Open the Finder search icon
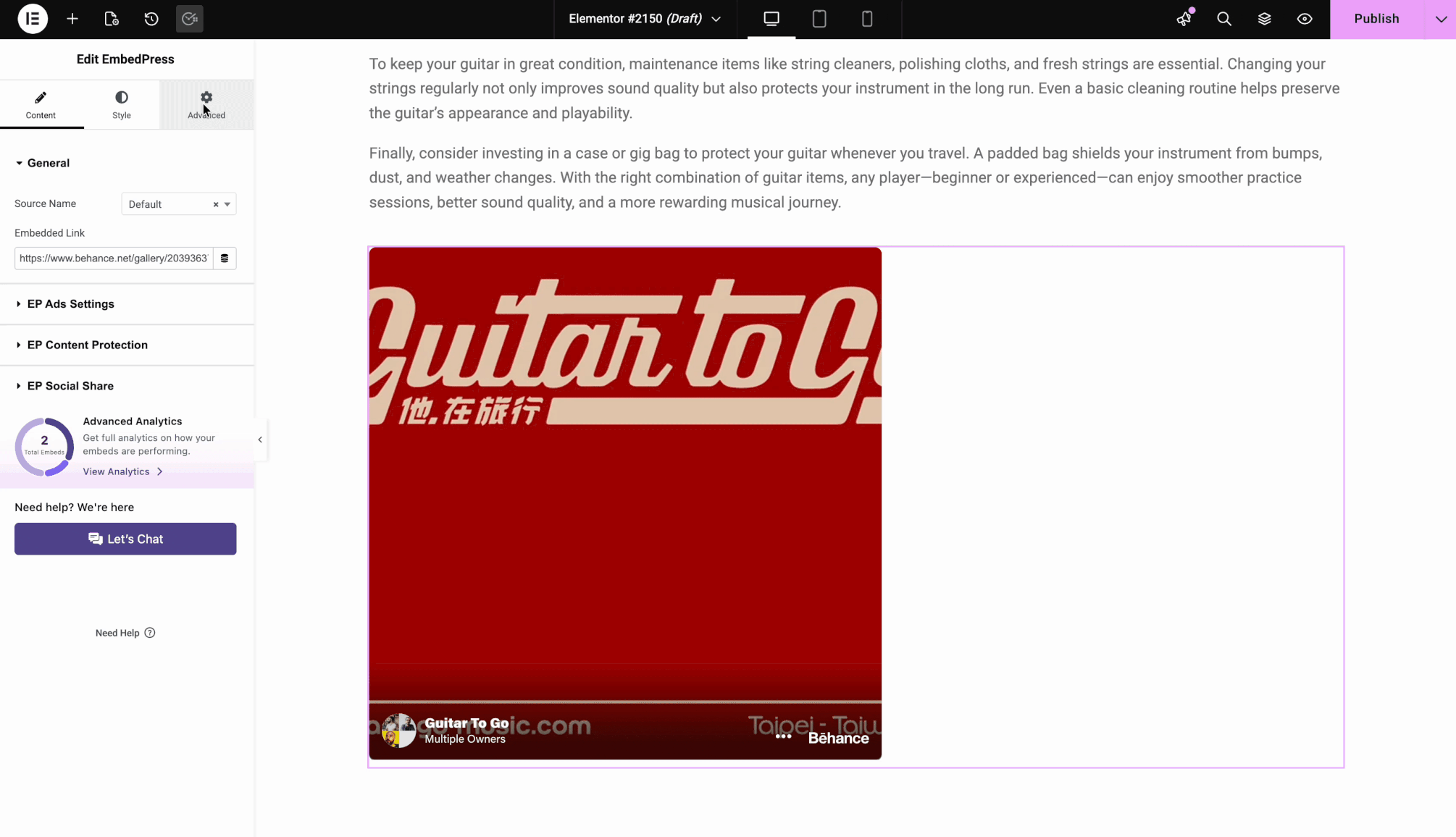Image resolution: width=1456 pixels, height=837 pixels. tap(1224, 19)
